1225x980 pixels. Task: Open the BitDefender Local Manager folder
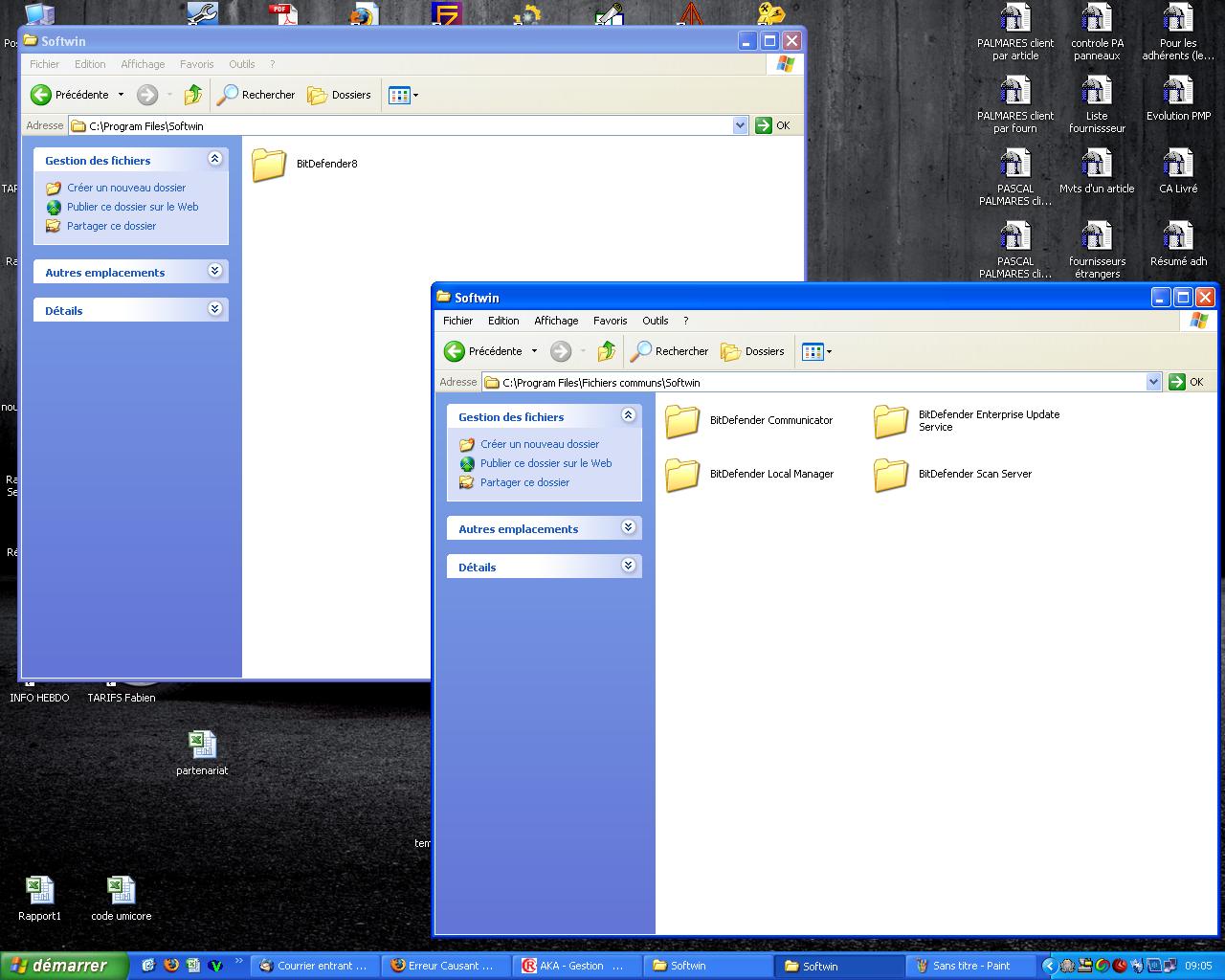749,475
